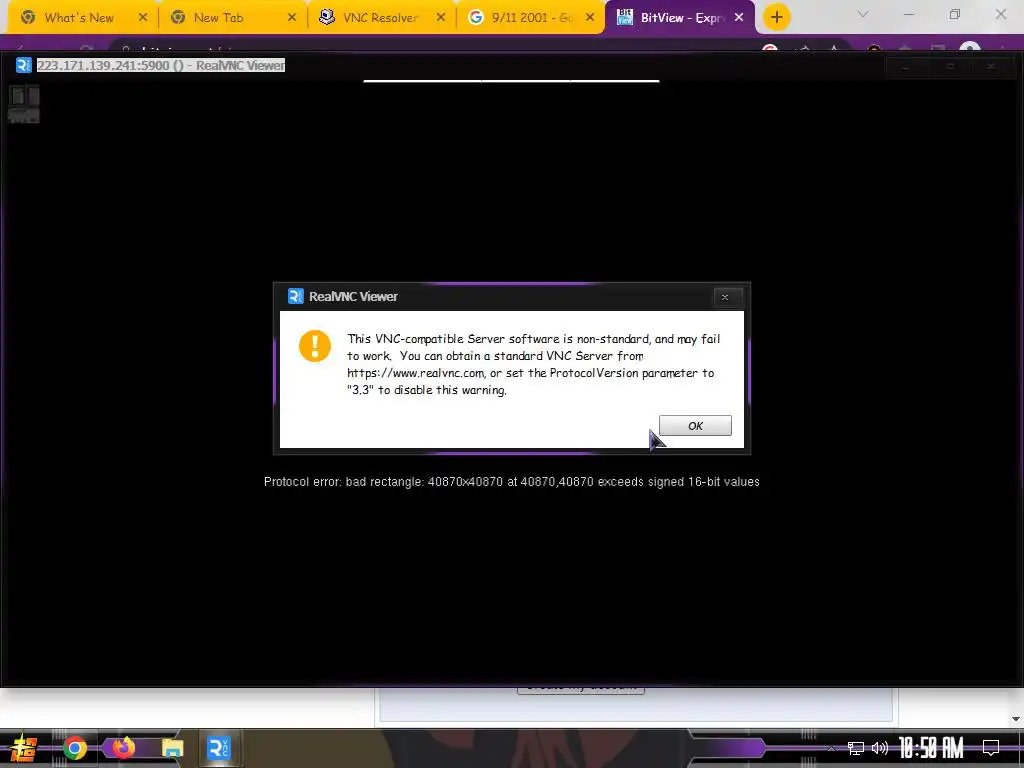This screenshot has width=1024, height=768.
Task: Click the 223.171.139.241:5900 viewer title text
Action: [x=161, y=65]
